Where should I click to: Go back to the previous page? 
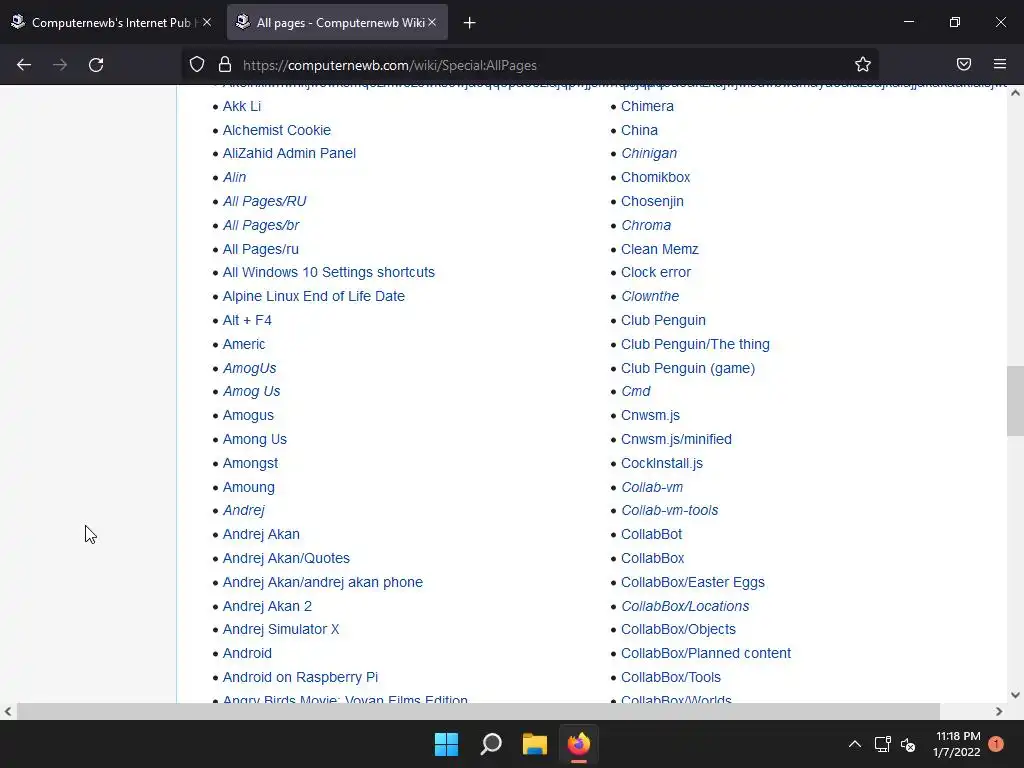point(24,65)
